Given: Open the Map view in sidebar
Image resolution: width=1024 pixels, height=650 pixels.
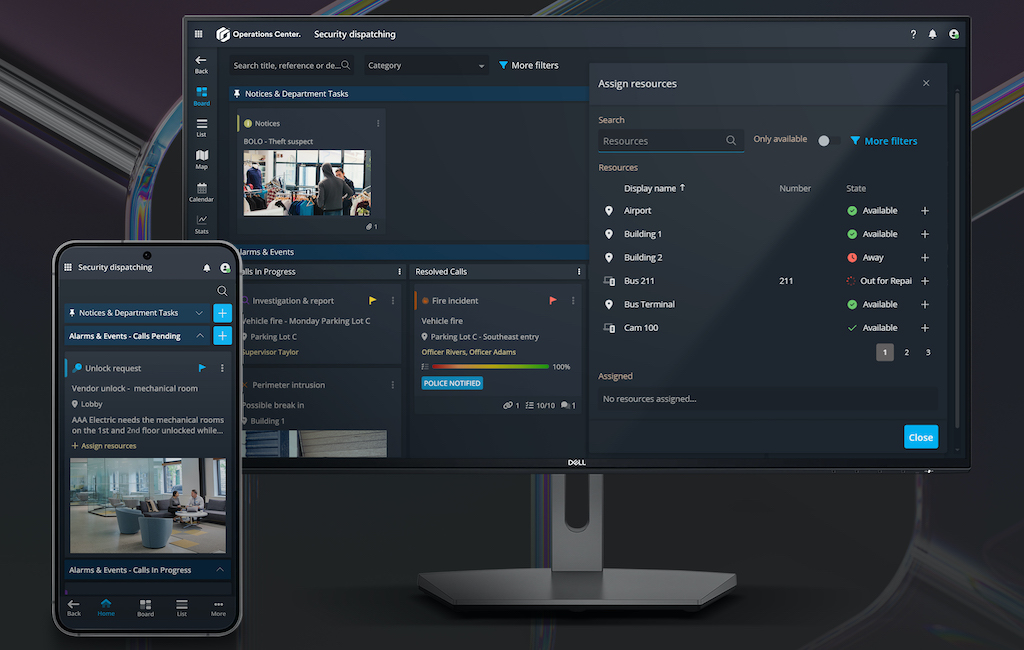Looking at the screenshot, I should tap(202, 158).
